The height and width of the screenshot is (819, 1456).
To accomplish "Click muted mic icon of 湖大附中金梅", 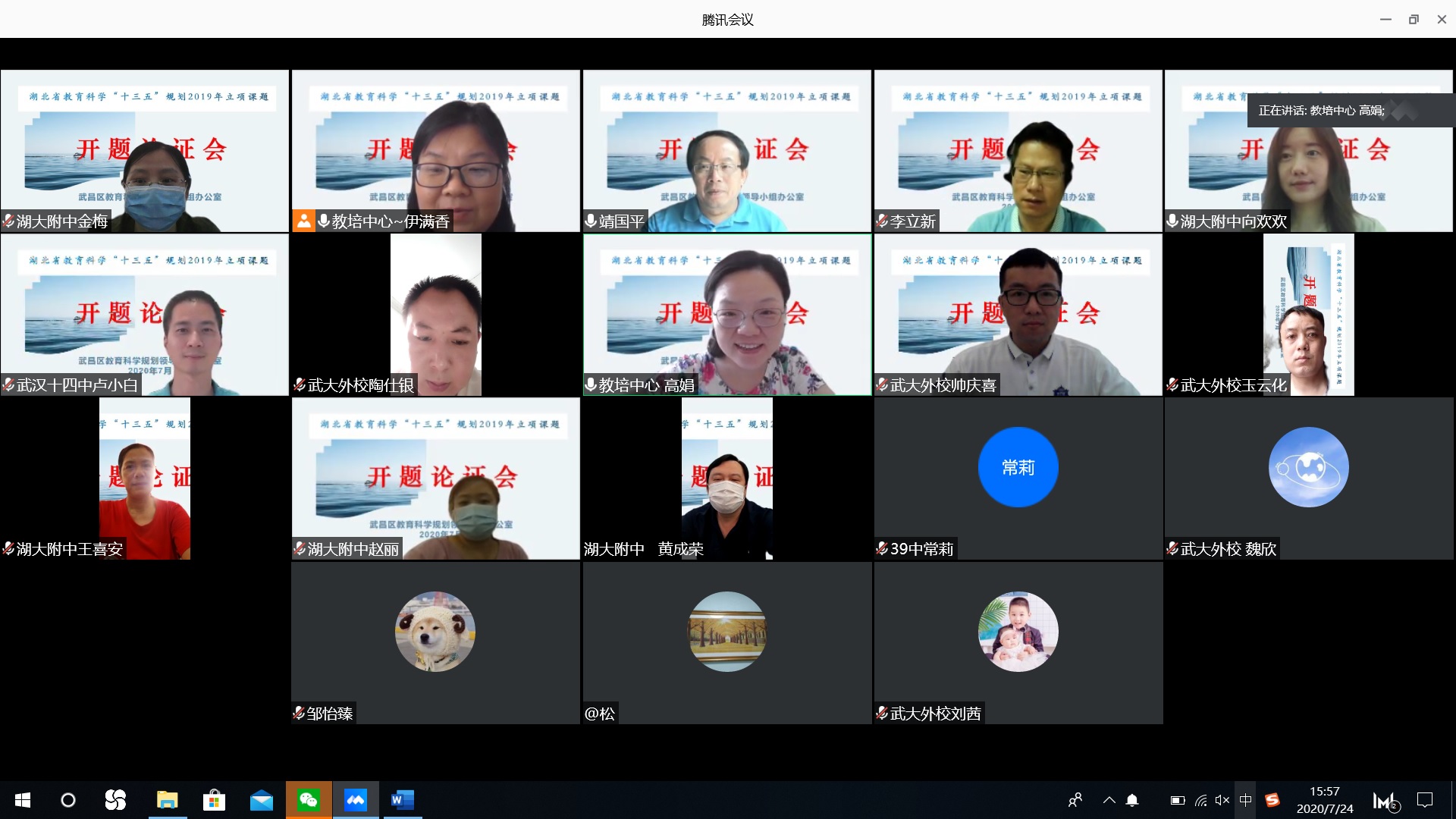I will click(8, 221).
